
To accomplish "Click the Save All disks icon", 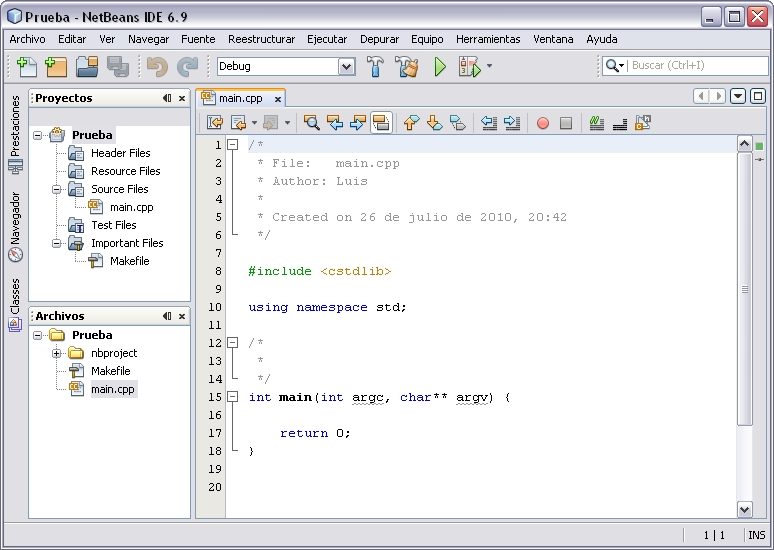I will point(117,66).
